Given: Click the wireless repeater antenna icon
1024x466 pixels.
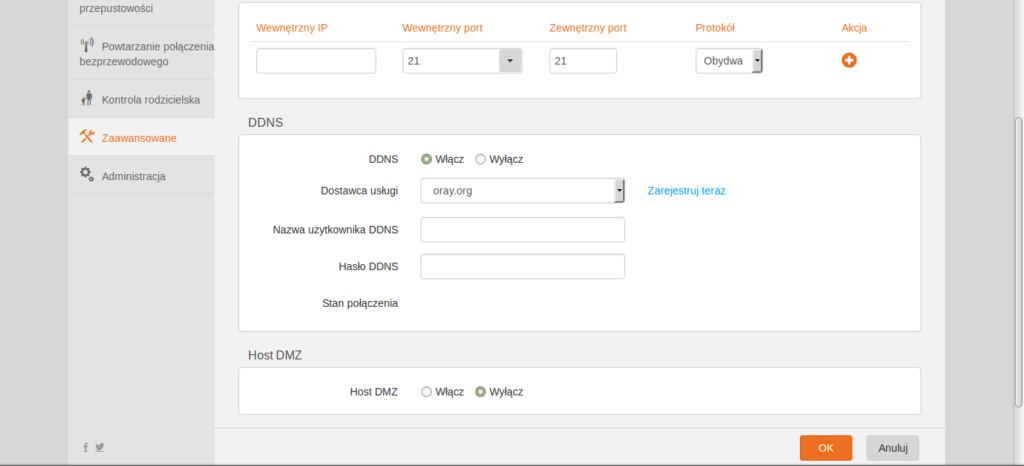Looking at the screenshot, I should (x=87, y=45).
